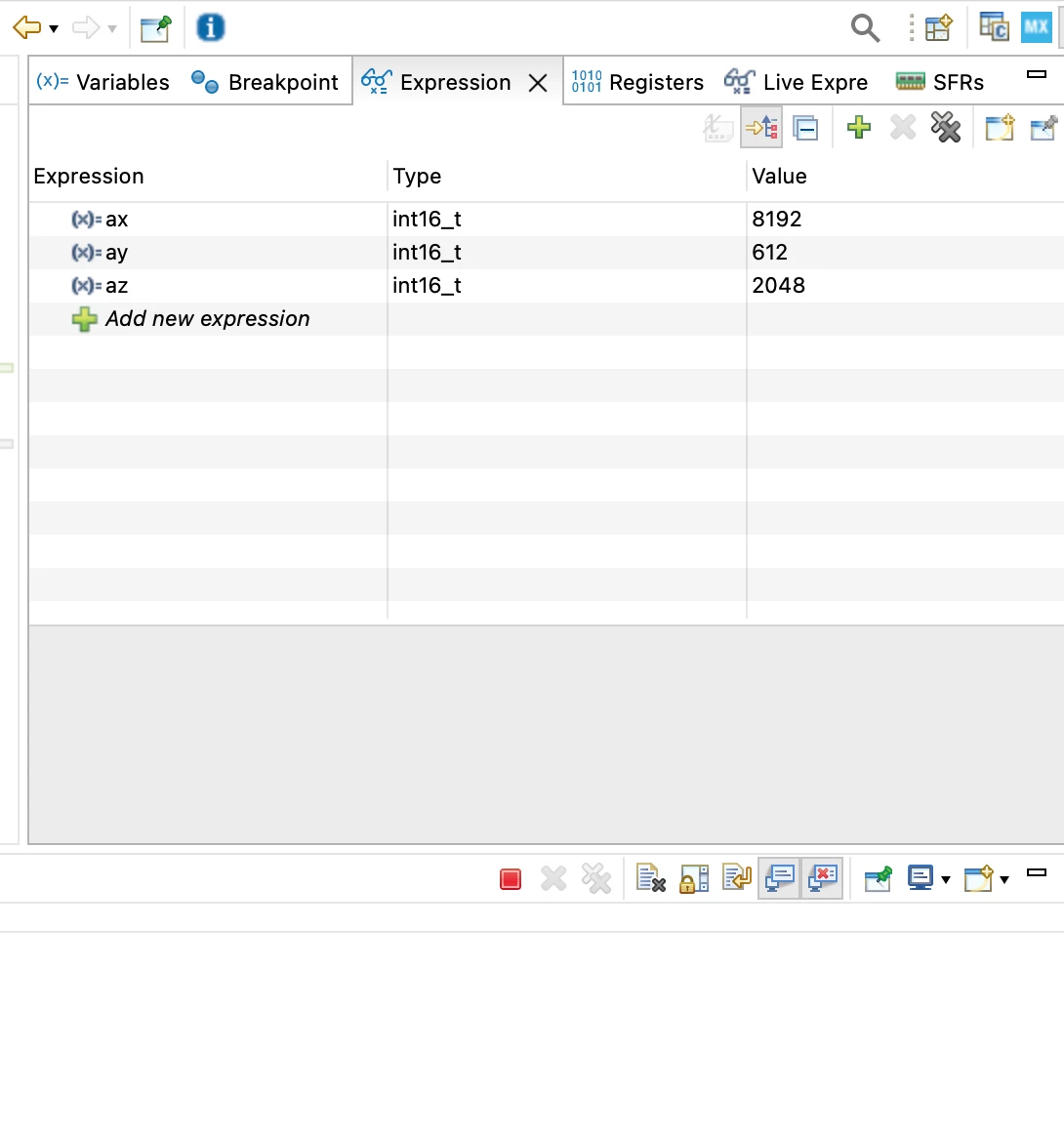The image size is (1064, 1130).
Task: Click the magnifier search icon
Action: click(x=865, y=28)
